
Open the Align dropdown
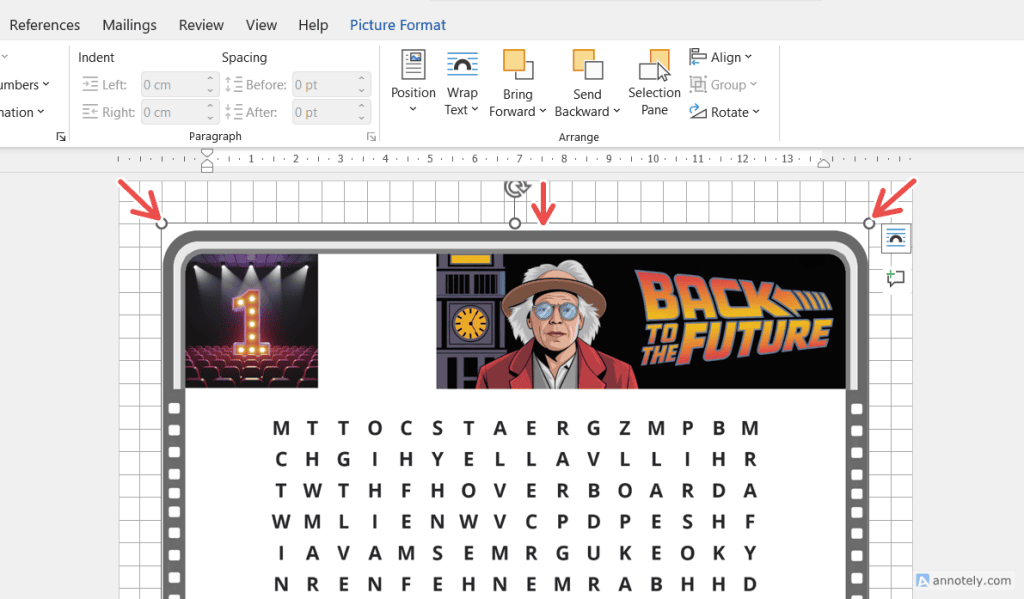[721, 57]
